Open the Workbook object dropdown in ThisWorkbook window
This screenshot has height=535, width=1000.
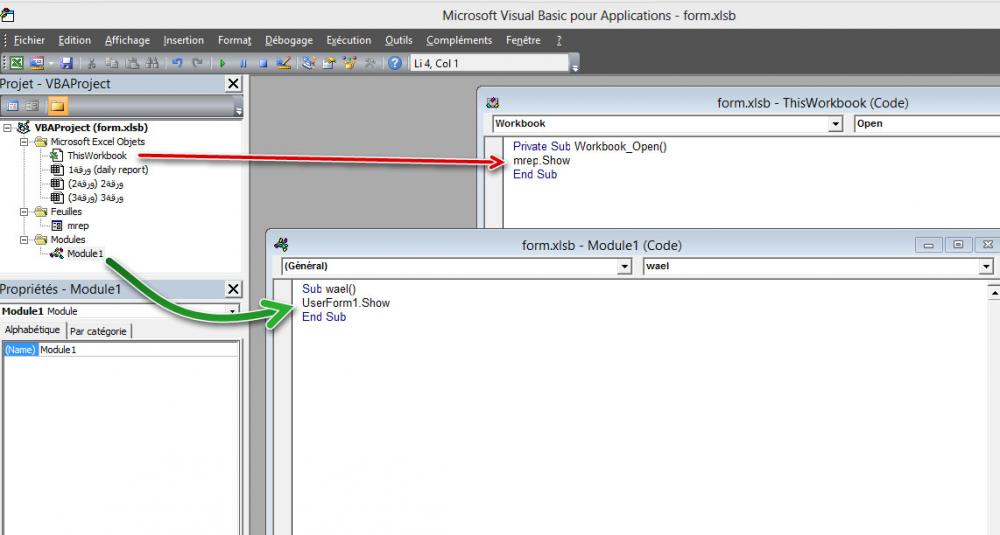click(x=835, y=124)
